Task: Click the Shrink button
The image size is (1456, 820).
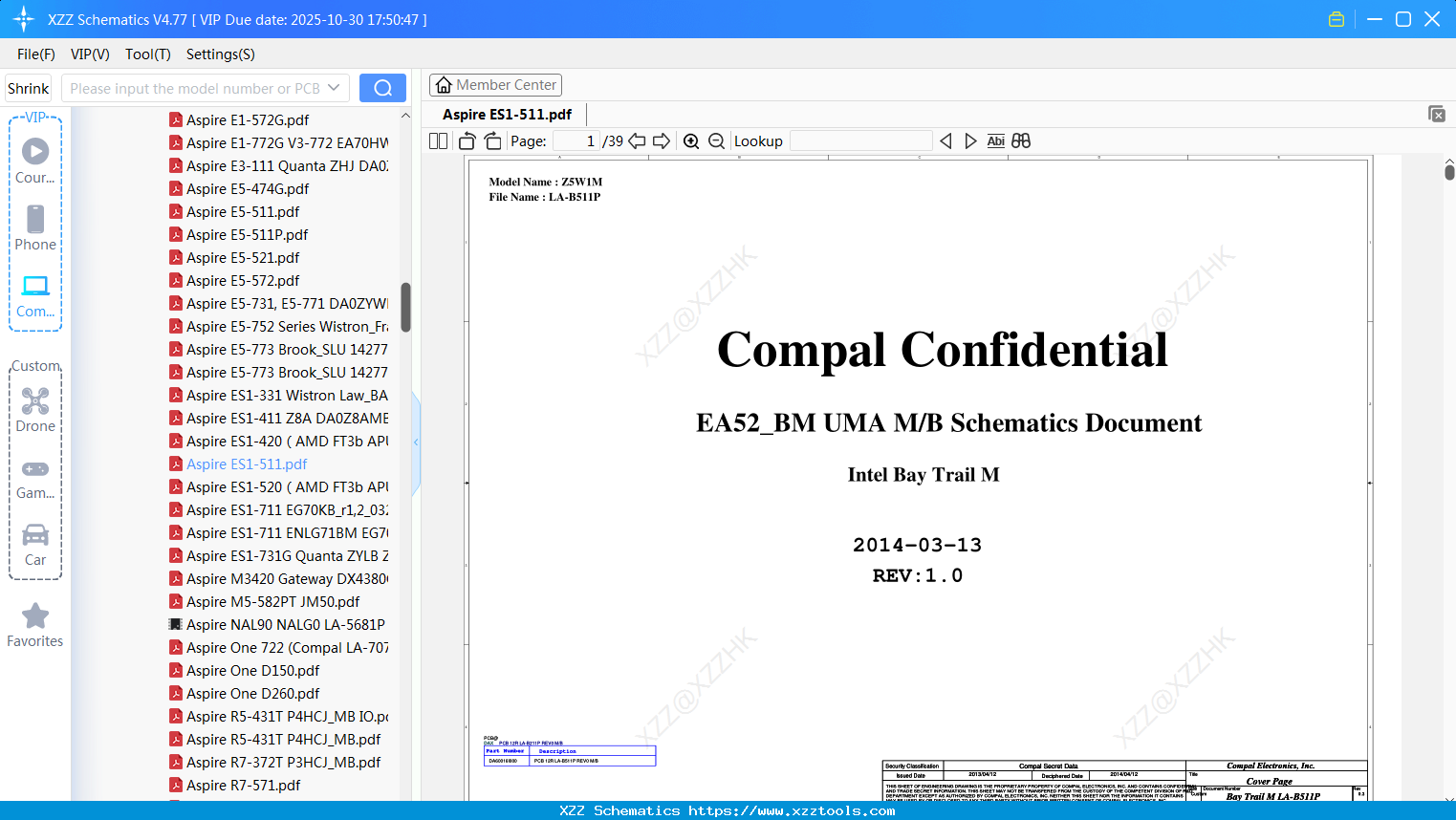Action: click(29, 88)
